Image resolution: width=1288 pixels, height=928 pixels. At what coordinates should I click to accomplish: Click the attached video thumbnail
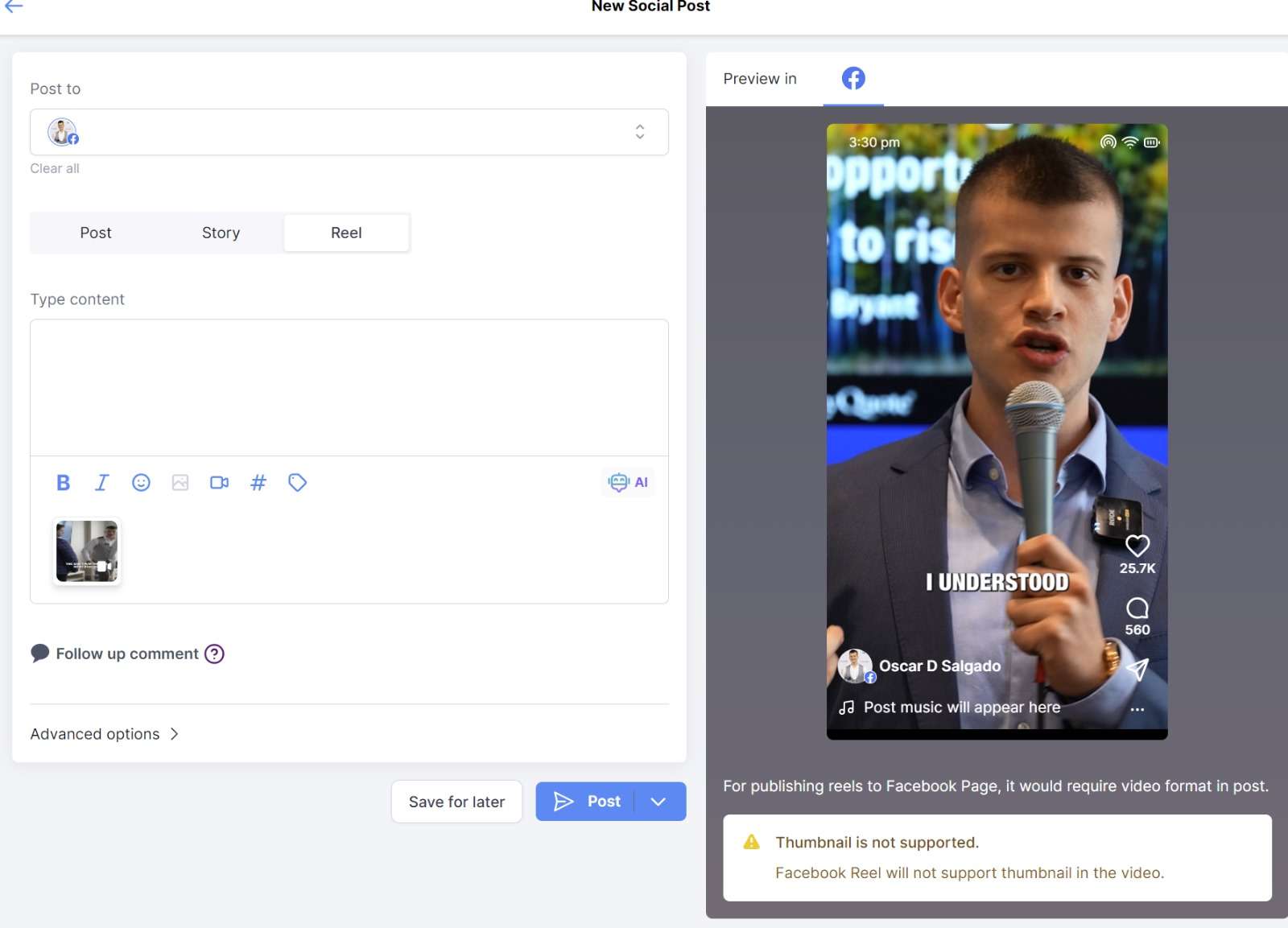pos(87,551)
